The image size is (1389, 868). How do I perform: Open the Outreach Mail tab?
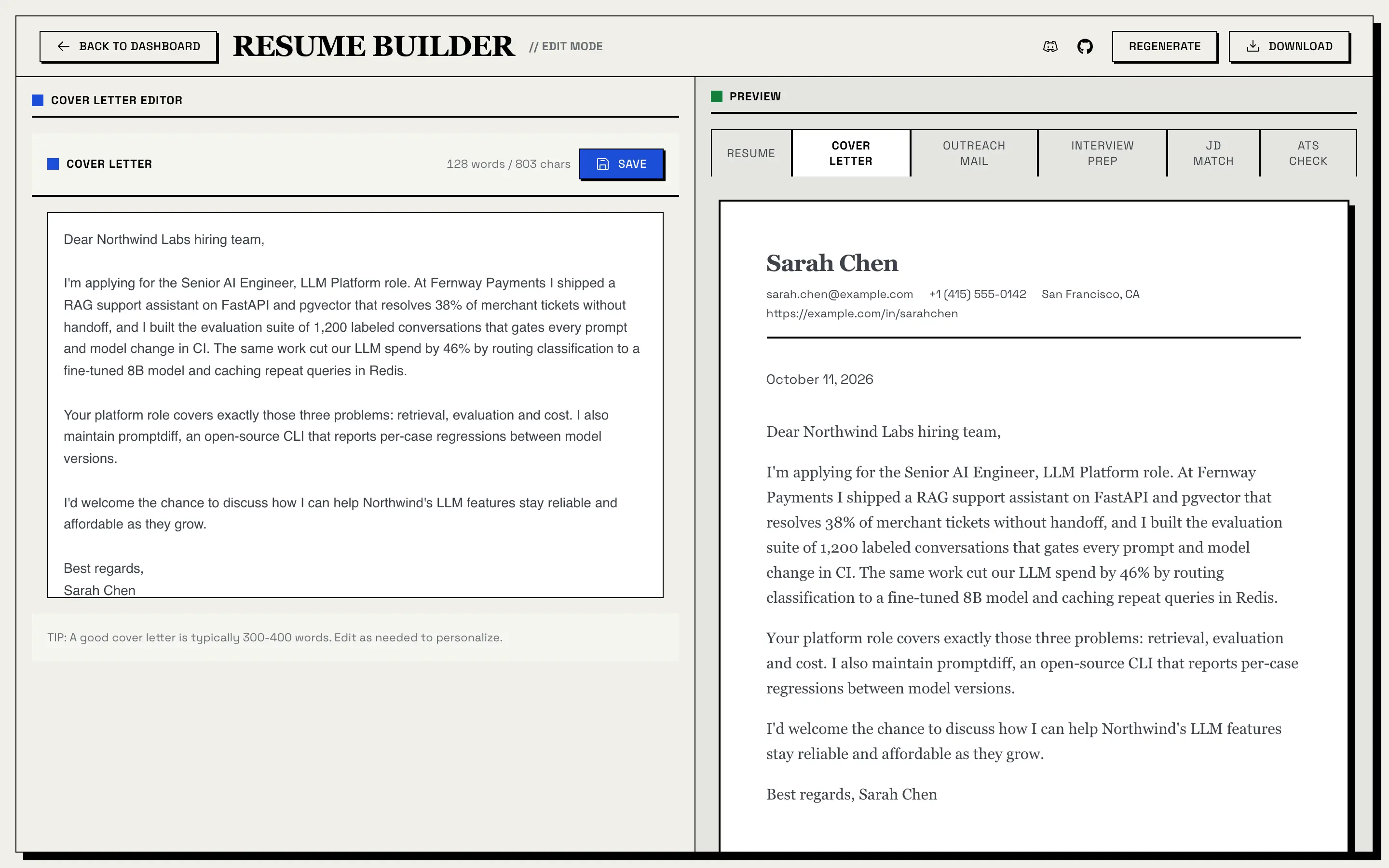(973, 153)
